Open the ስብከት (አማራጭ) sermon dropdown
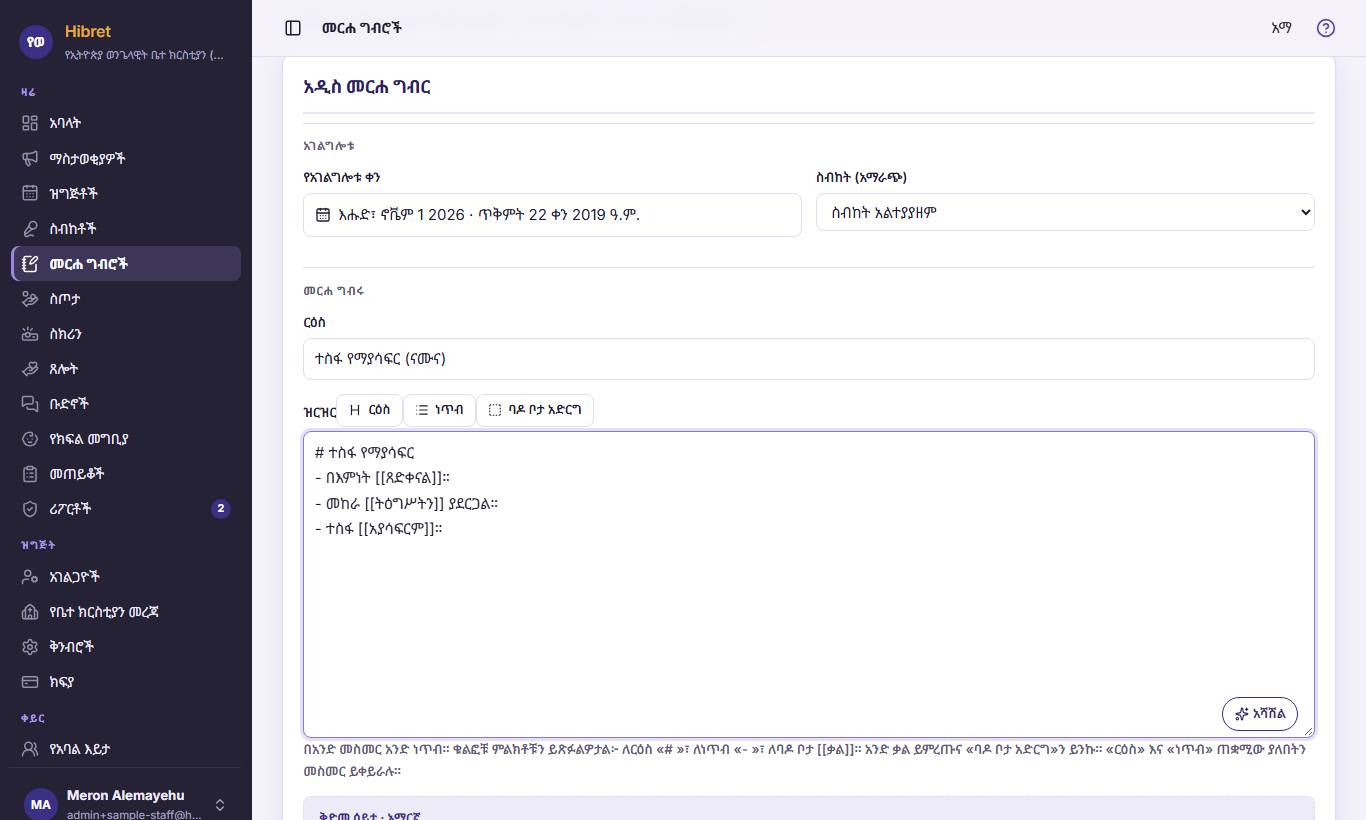This screenshot has height=820, width=1366. [x=1065, y=212]
